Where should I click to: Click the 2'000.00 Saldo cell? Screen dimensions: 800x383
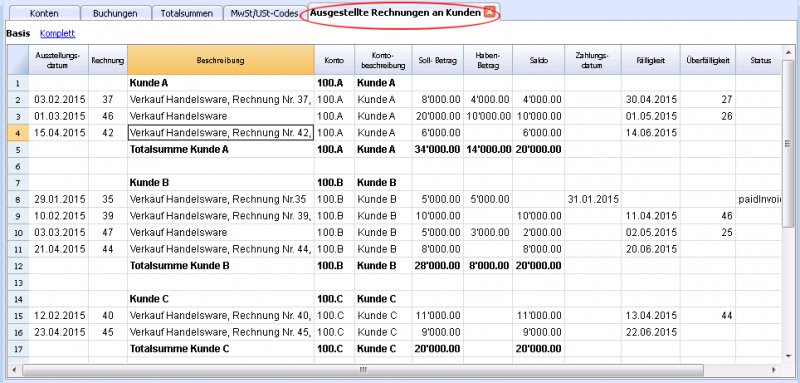click(538, 233)
